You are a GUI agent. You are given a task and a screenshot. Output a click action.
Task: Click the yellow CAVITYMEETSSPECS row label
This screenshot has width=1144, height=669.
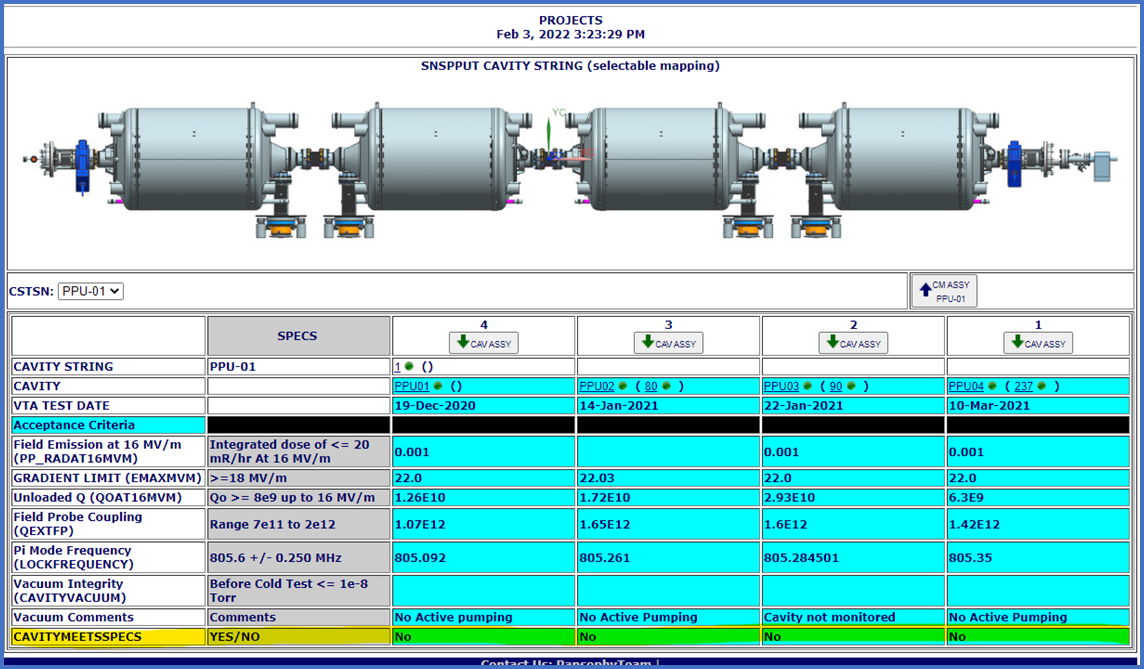pyautogui.click(x=107, y=636)
